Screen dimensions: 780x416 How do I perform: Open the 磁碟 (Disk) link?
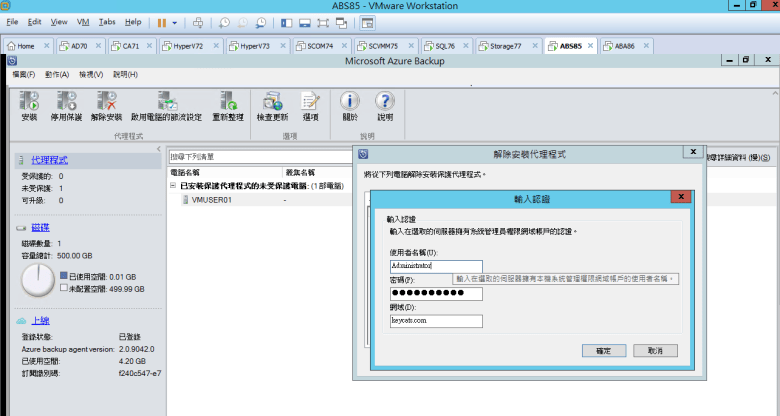(40, 228)
